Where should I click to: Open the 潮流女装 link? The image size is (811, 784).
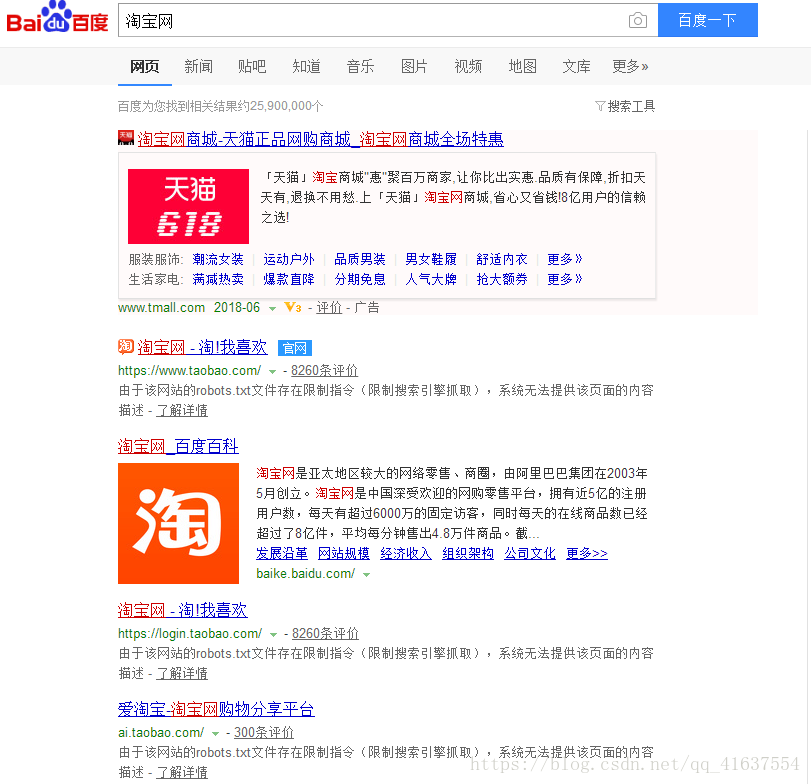[x=218, y=259]
